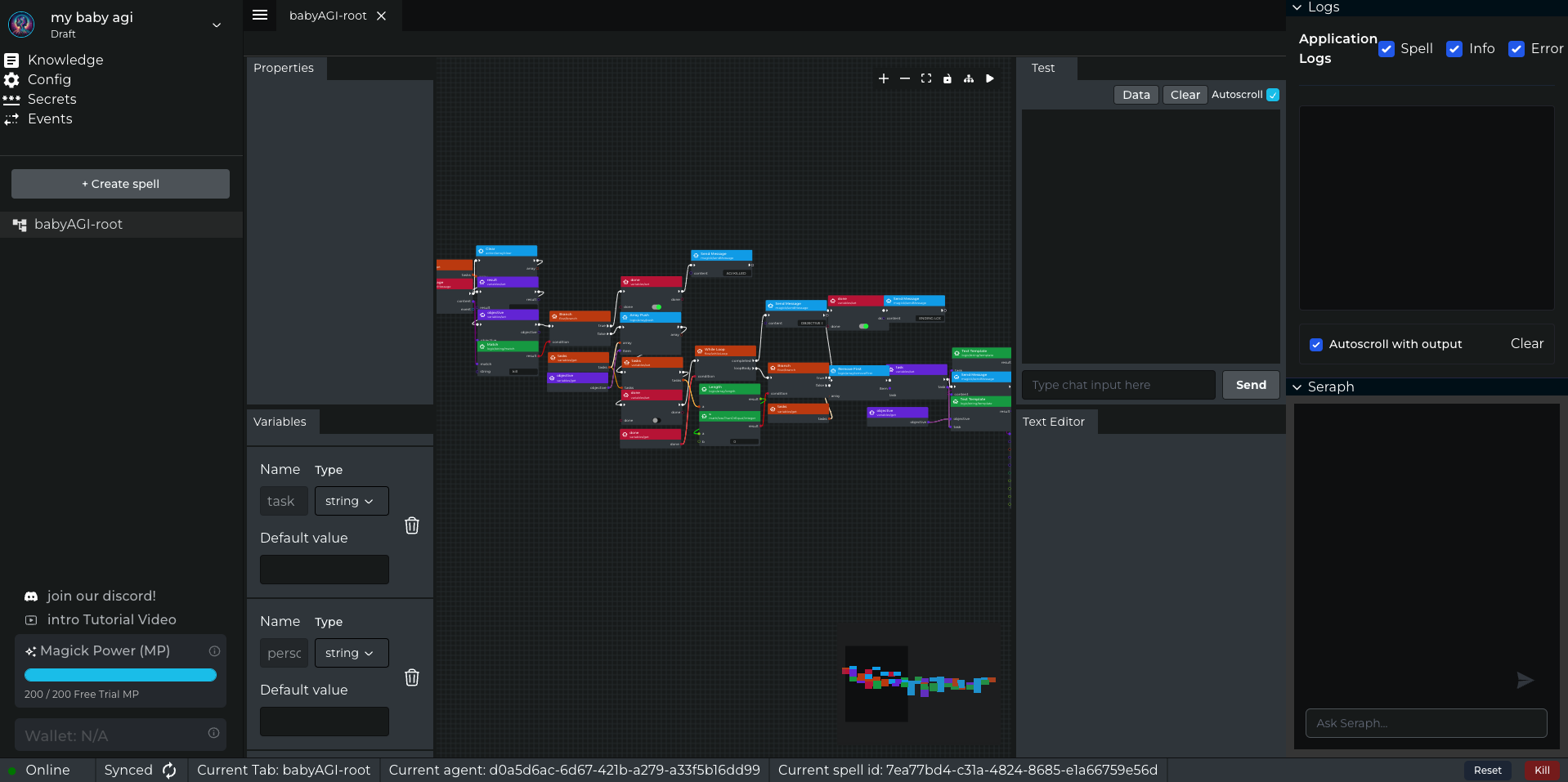Open the task variable type dropdown
The image size is (1568, 782).
[351, 501]
